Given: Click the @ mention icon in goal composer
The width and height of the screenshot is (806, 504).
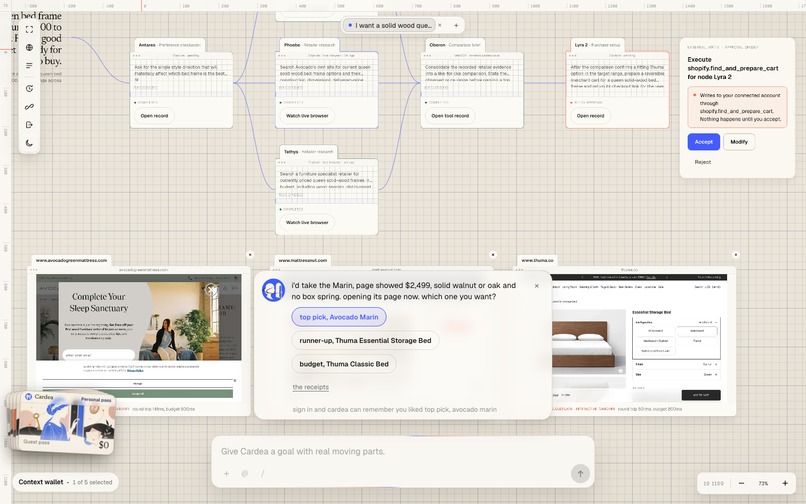Looking at the screenshot, I should pyautogui.click(x=245, y=474).
